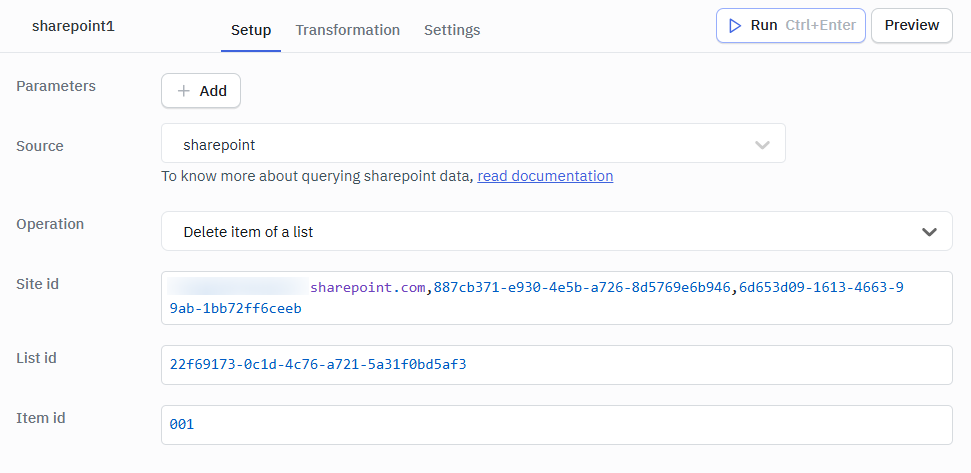Switch to the Setup tab
971x473 pixels.
tap(251, 30)
